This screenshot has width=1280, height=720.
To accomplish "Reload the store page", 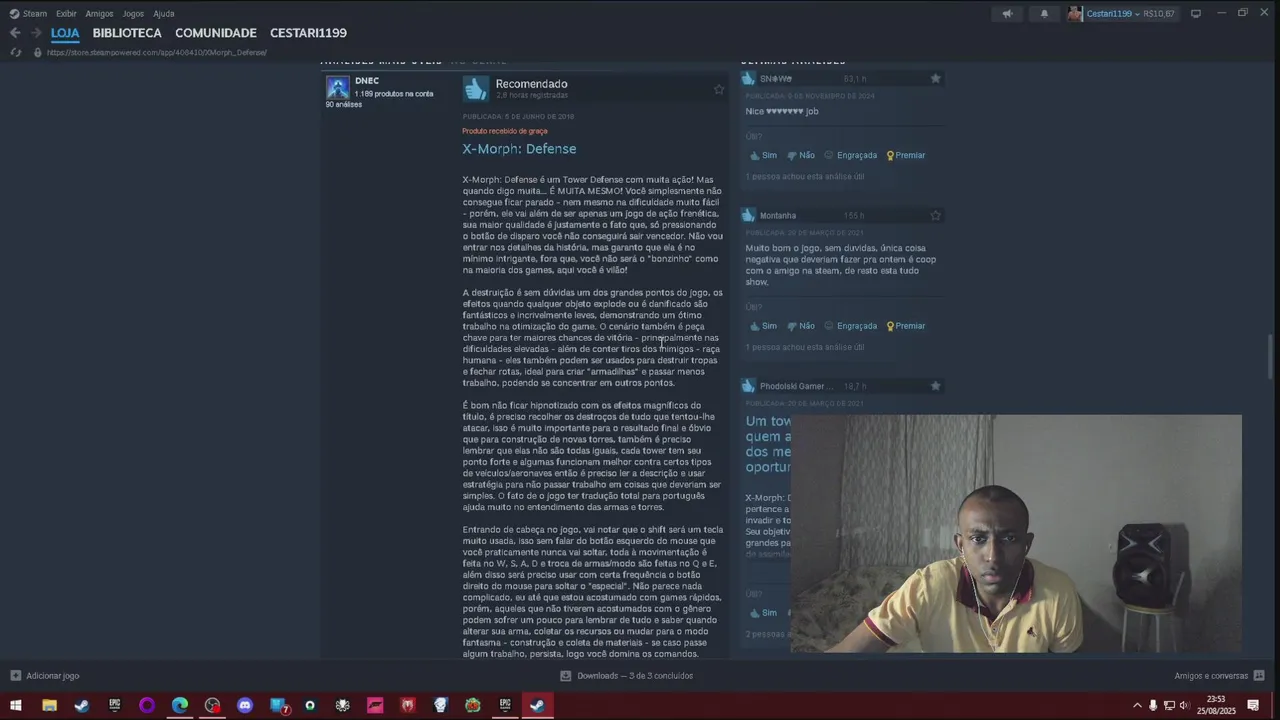I will click(16, 52).
